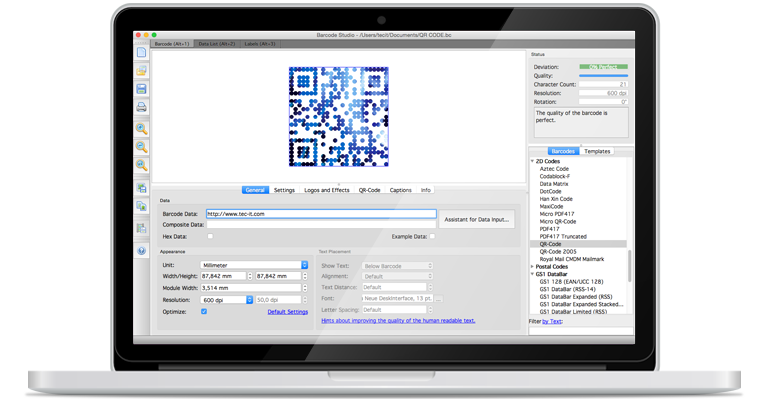Switch to the Templates panel tab
Screen dimensions: 764x401
click(597, 152)
